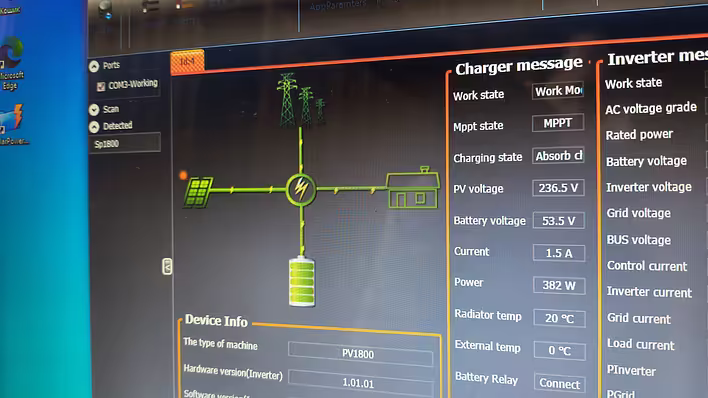Click the Inverter voltage label

(x=649, y=187)
